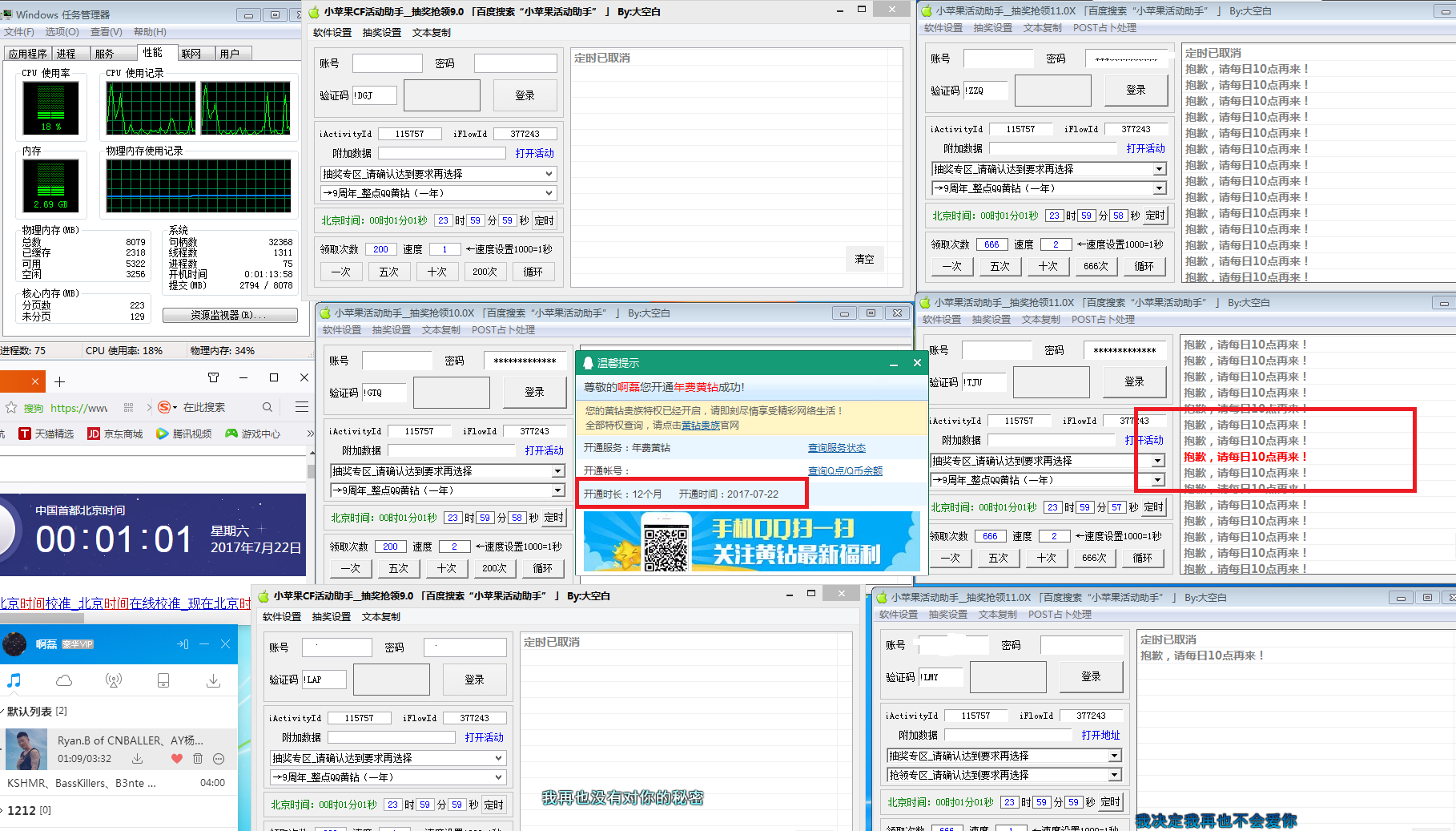Viewport: 1456px width, 831px height.
Task: Open the browser skin shirt icon
Action: [213, 377]
